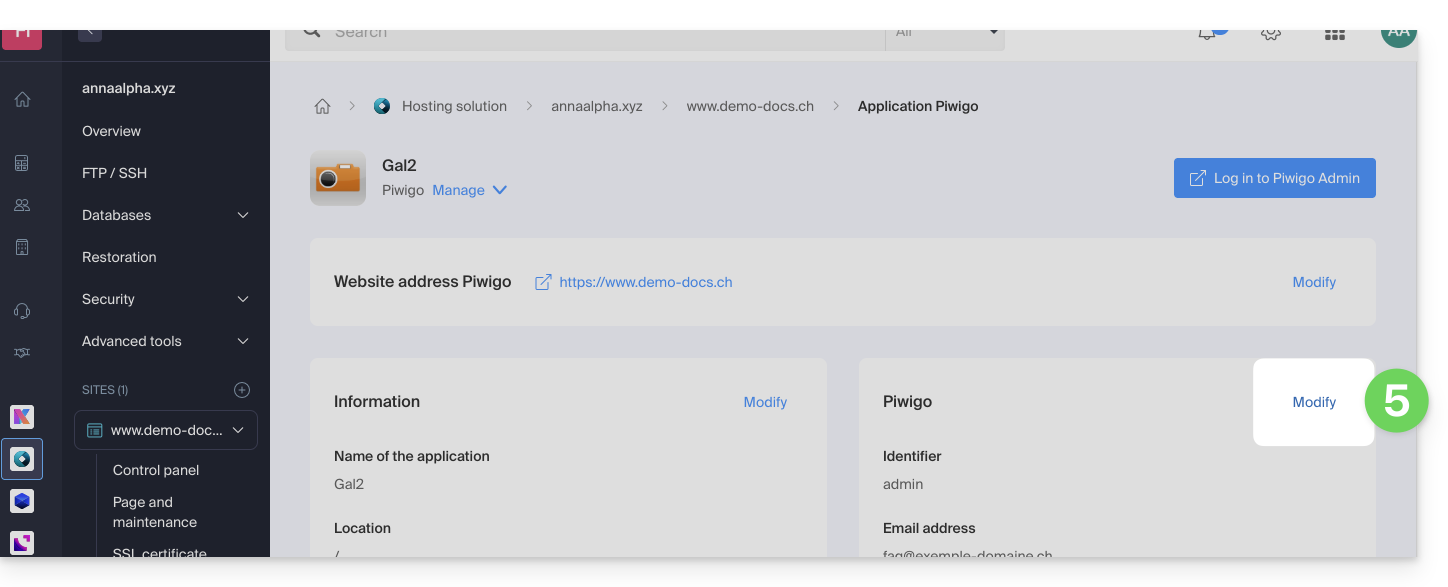Open the www.demo-docs site dropdown

[166, 430]
